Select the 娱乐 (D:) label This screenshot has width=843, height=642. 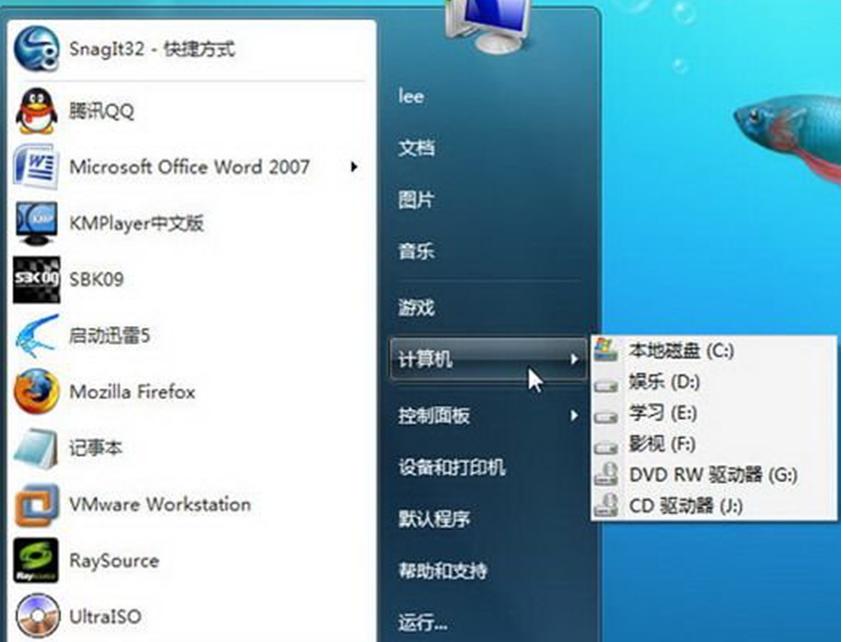[x=665, y=382]
